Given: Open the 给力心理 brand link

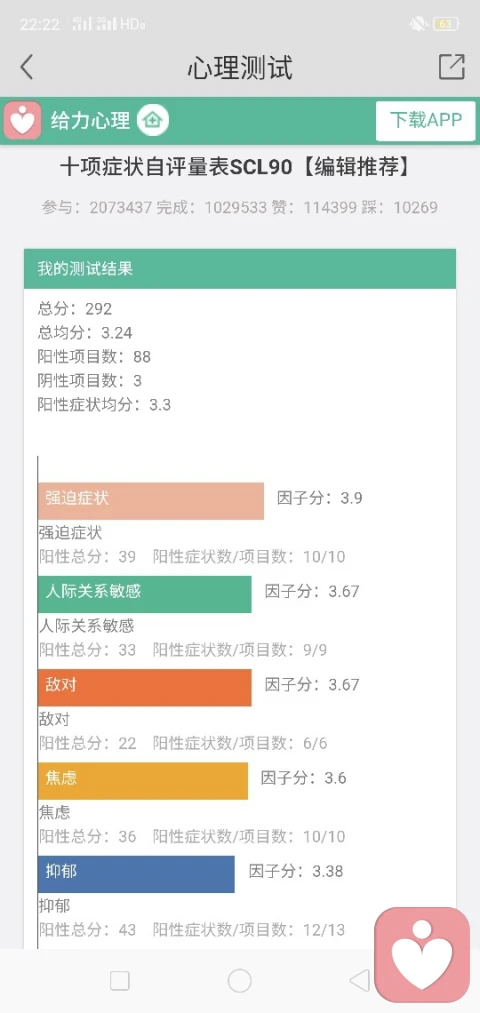Looking at the screenshot, I should 90,120.
